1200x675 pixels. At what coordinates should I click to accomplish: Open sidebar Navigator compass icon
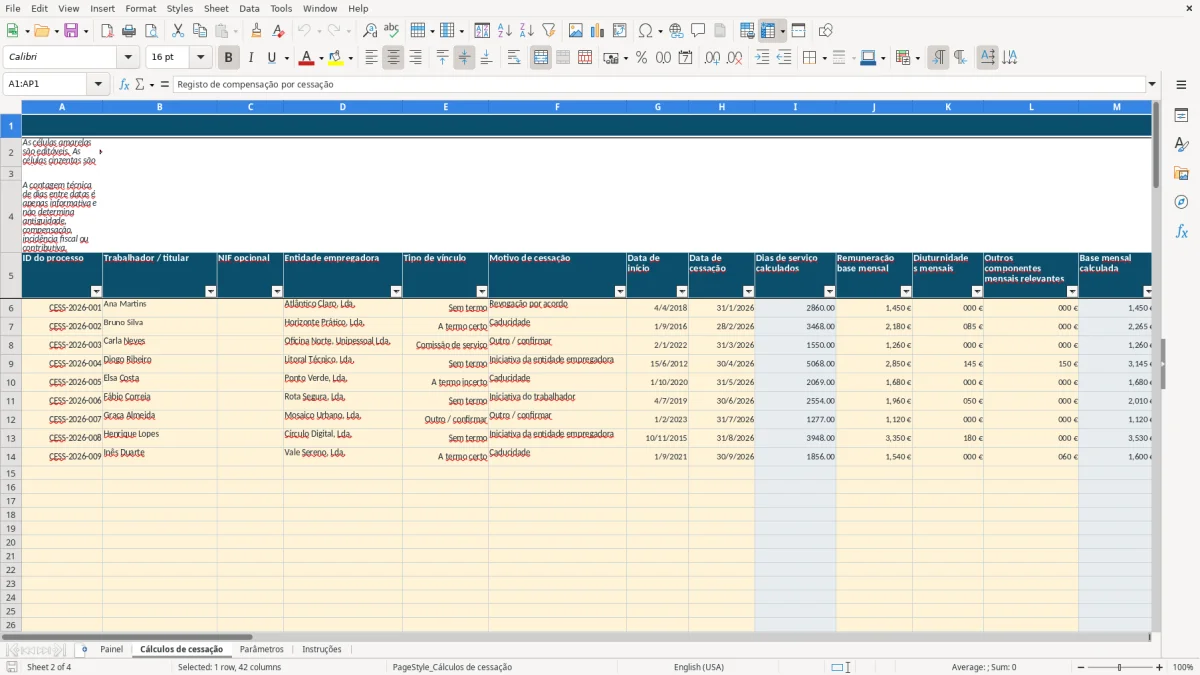click(1181, 202)
